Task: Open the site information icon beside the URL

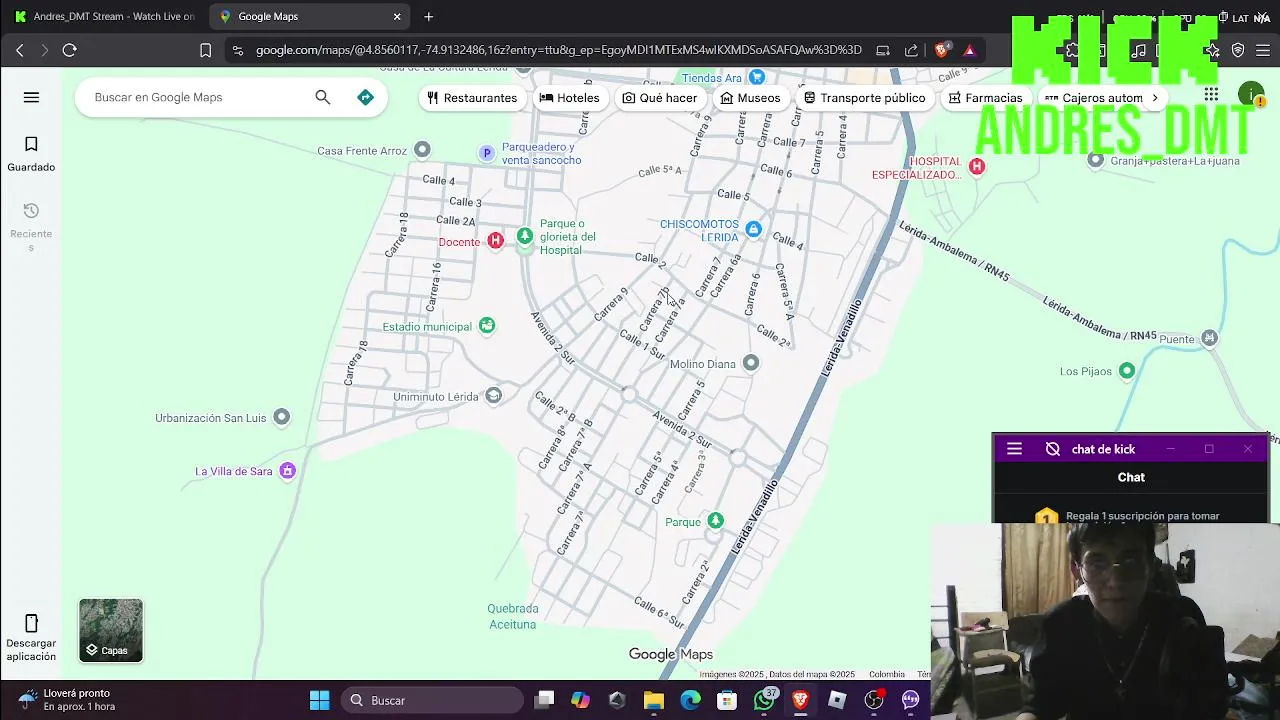Action: (x=237, y=50)
